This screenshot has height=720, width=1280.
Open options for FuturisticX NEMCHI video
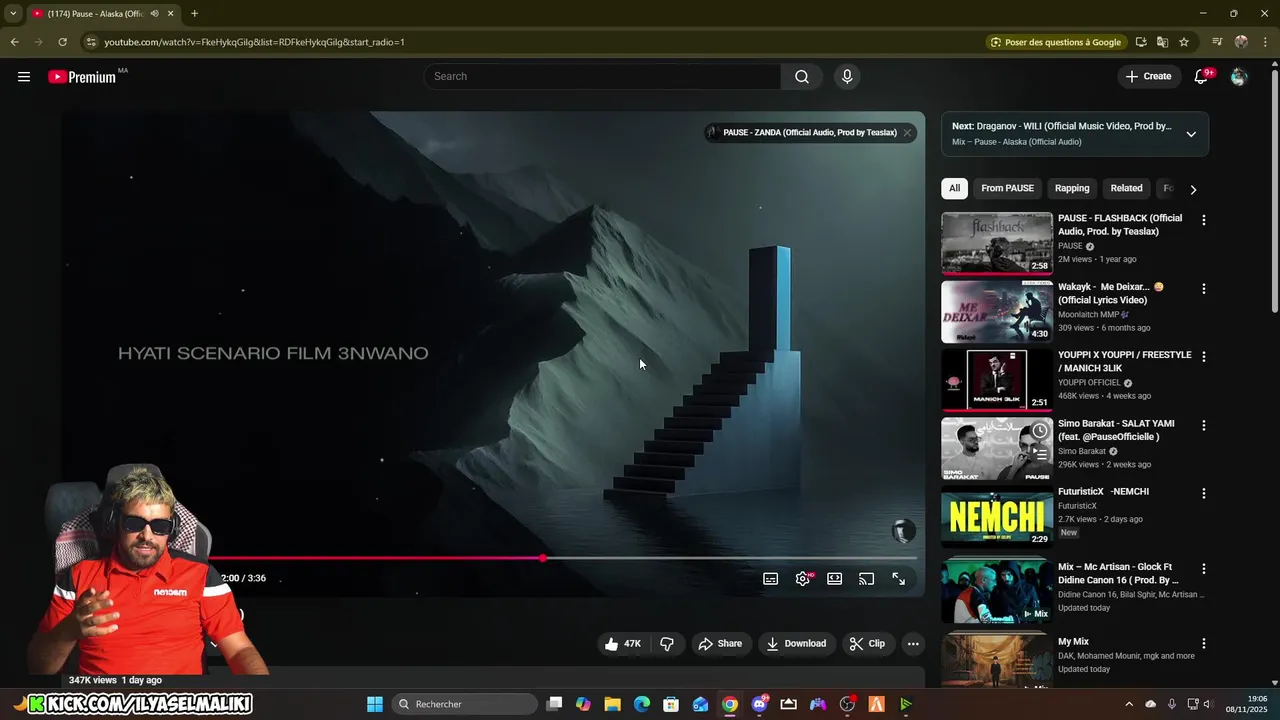[x=1203, y=494]
